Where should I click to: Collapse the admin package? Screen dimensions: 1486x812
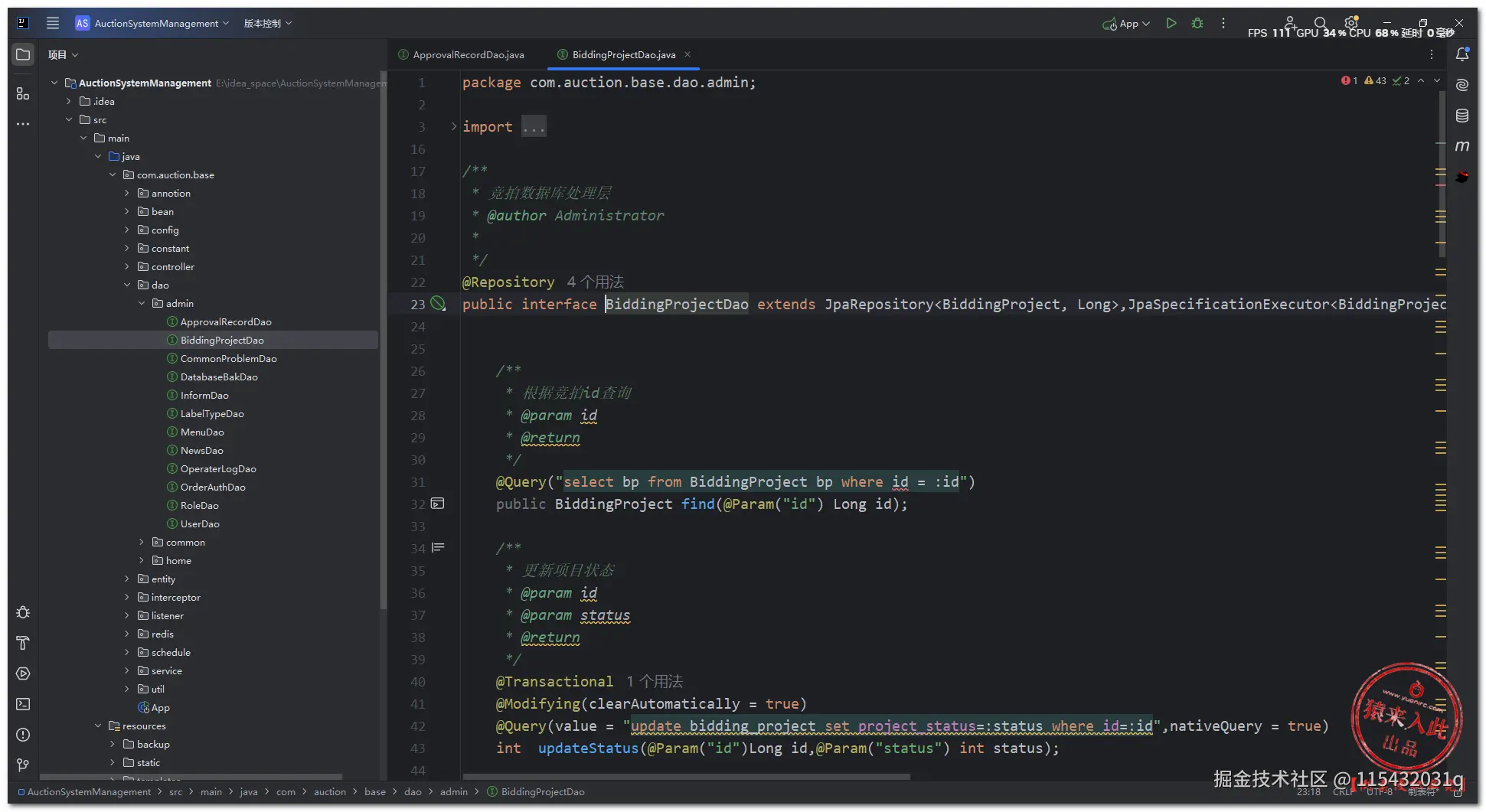[142, 303]
